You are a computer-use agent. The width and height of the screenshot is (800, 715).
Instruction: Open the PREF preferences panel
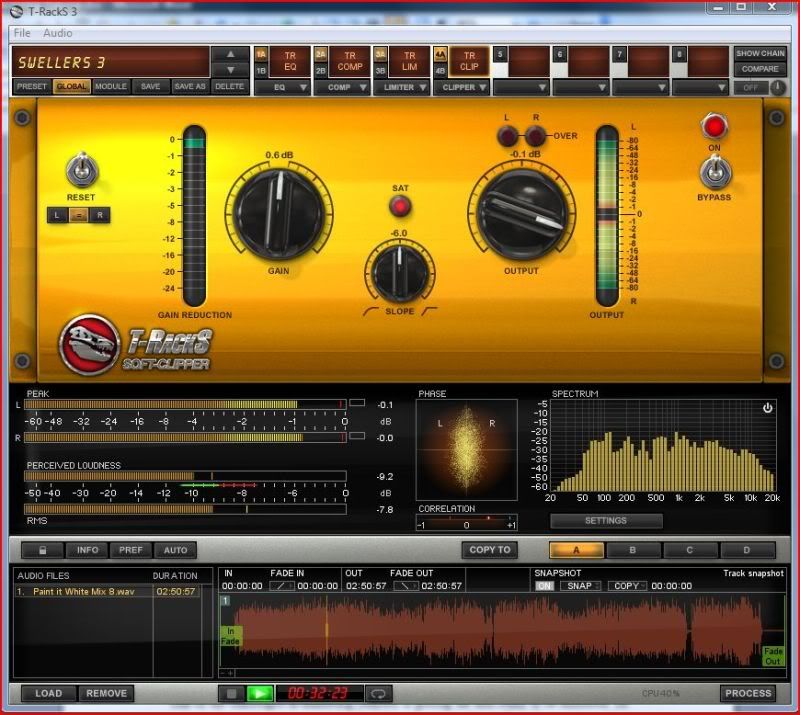(131, 550)
